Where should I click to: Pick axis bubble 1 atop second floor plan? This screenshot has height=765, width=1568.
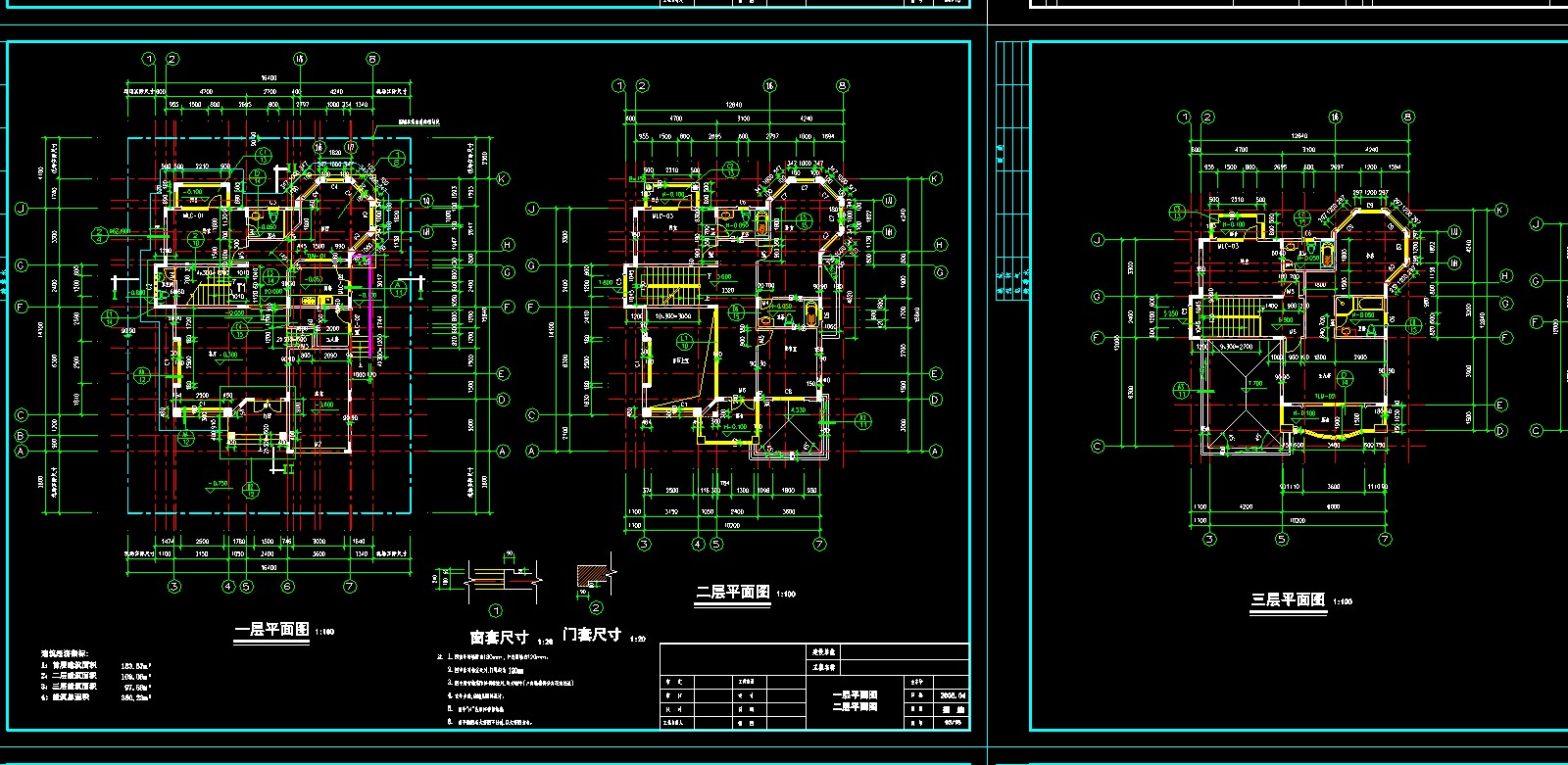(618, 86)
